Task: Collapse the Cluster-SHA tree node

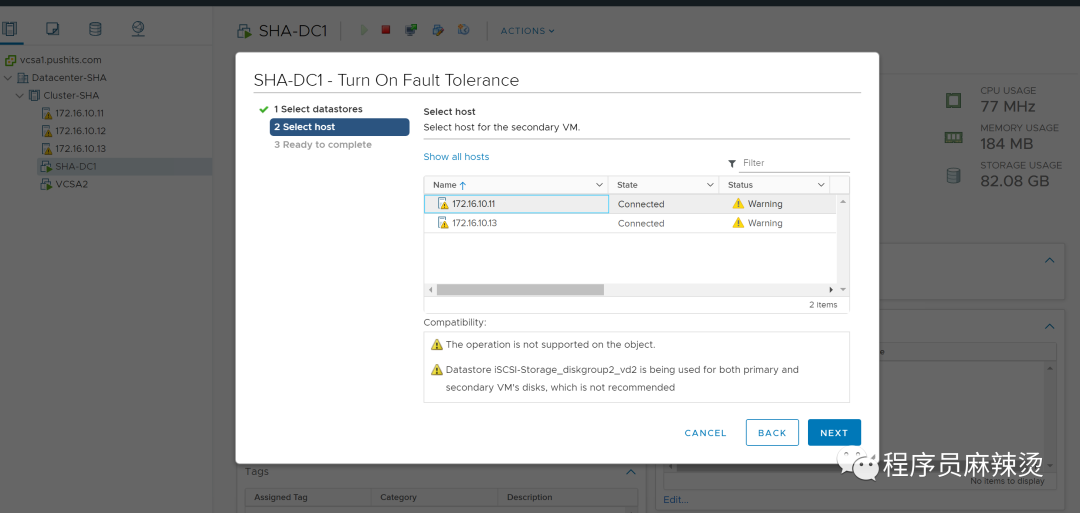Action: tap(19, 96)
